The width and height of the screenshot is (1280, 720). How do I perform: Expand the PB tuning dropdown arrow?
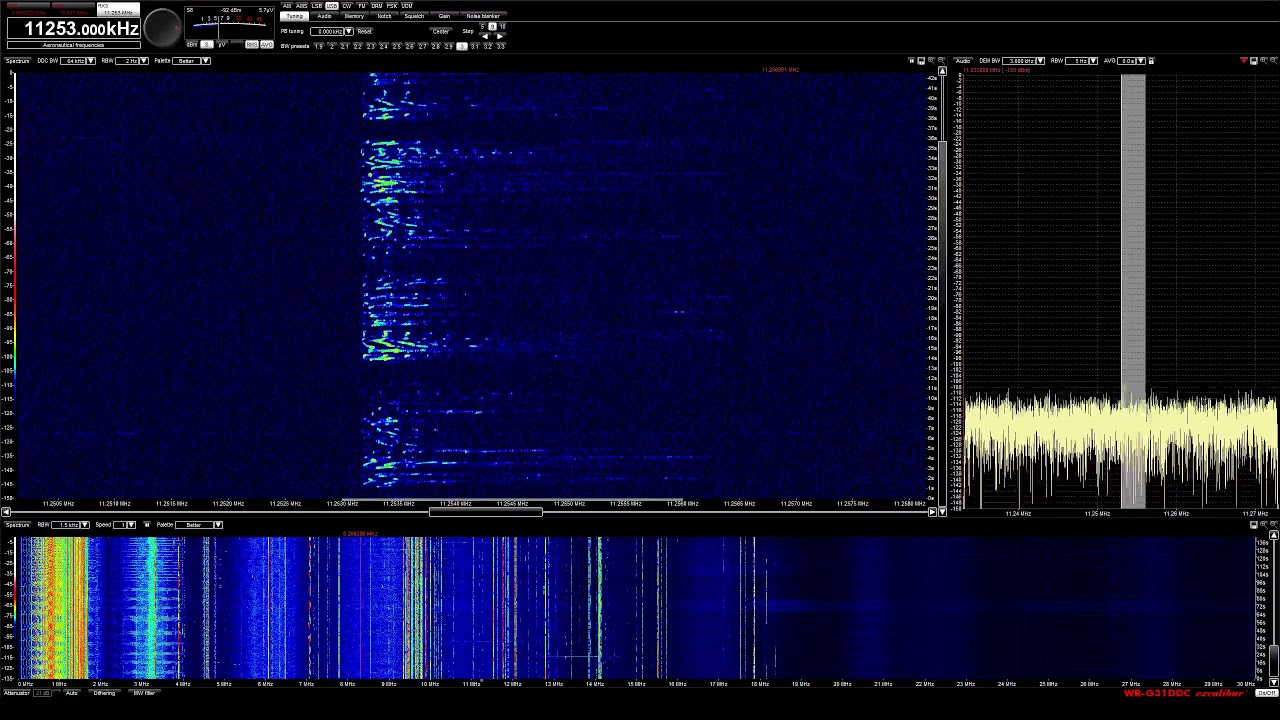(349, 31)
